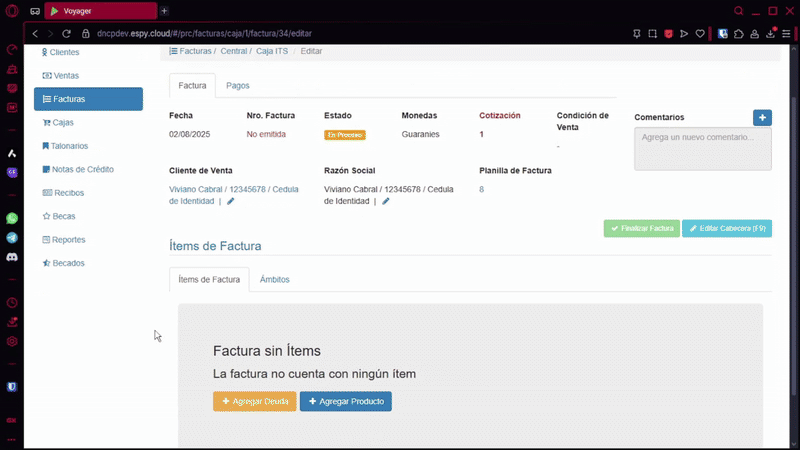Click the Editar Cabecera (F9) button
Screen dimensions: 800x450
point(727,229)
